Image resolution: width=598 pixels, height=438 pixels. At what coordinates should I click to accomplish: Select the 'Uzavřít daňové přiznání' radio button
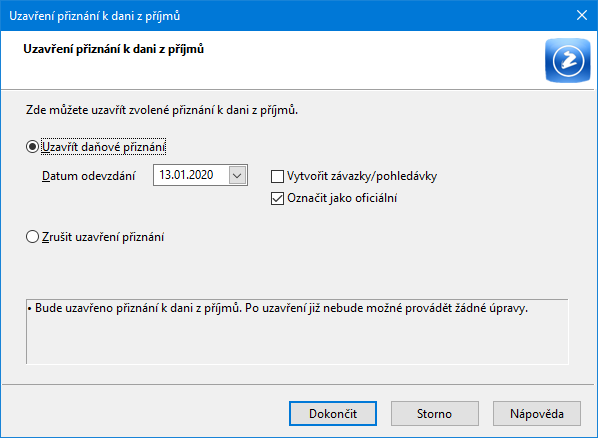coord(32,147)
